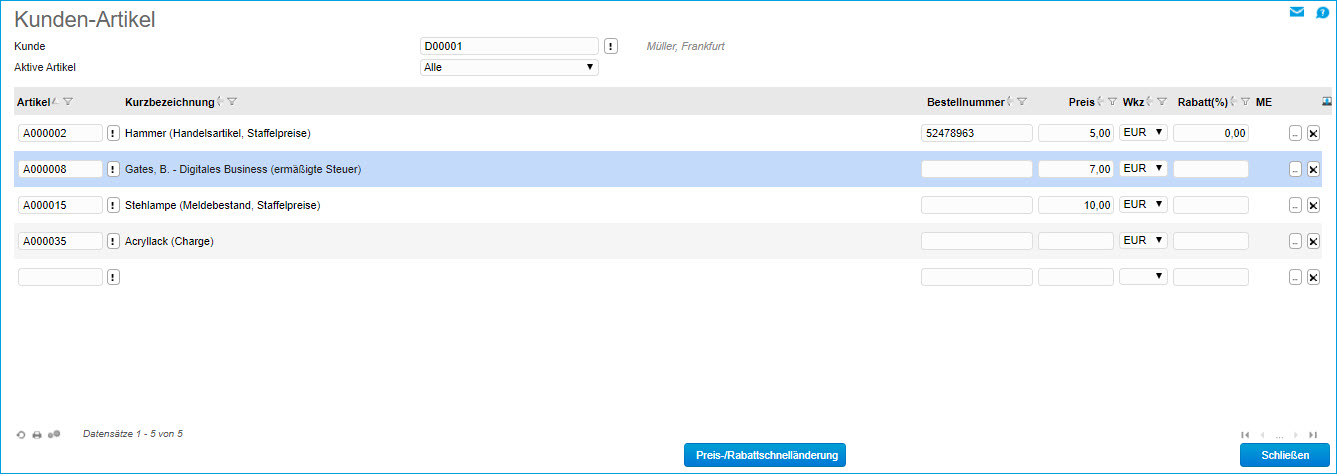Open the Aktive Artikel dropdown

(509, 68)
